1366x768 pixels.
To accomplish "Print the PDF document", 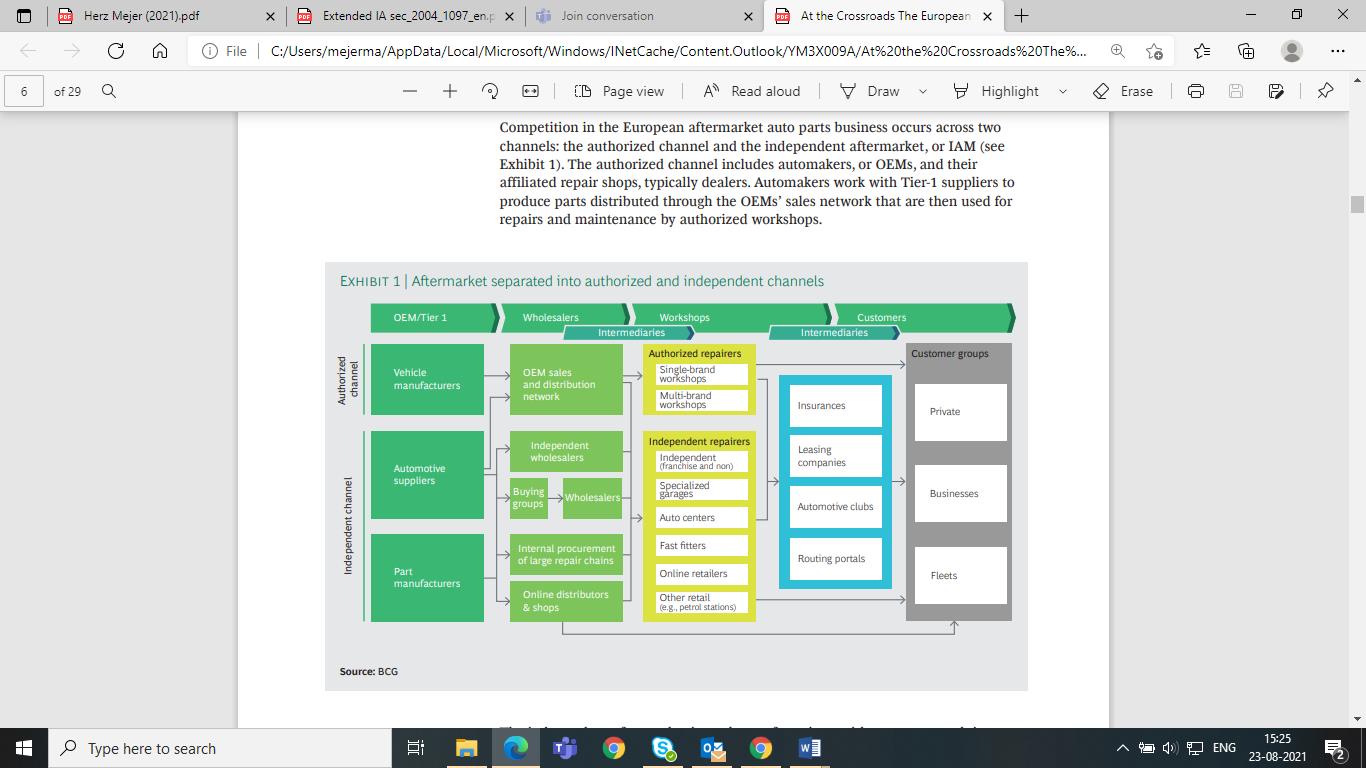I will coord(1195,91).
